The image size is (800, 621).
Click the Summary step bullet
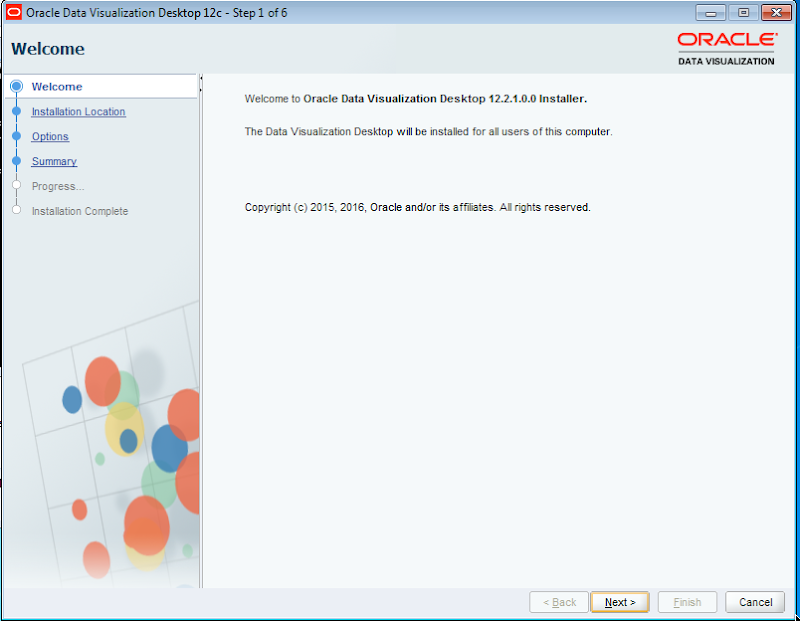click(x=16, y=161)
